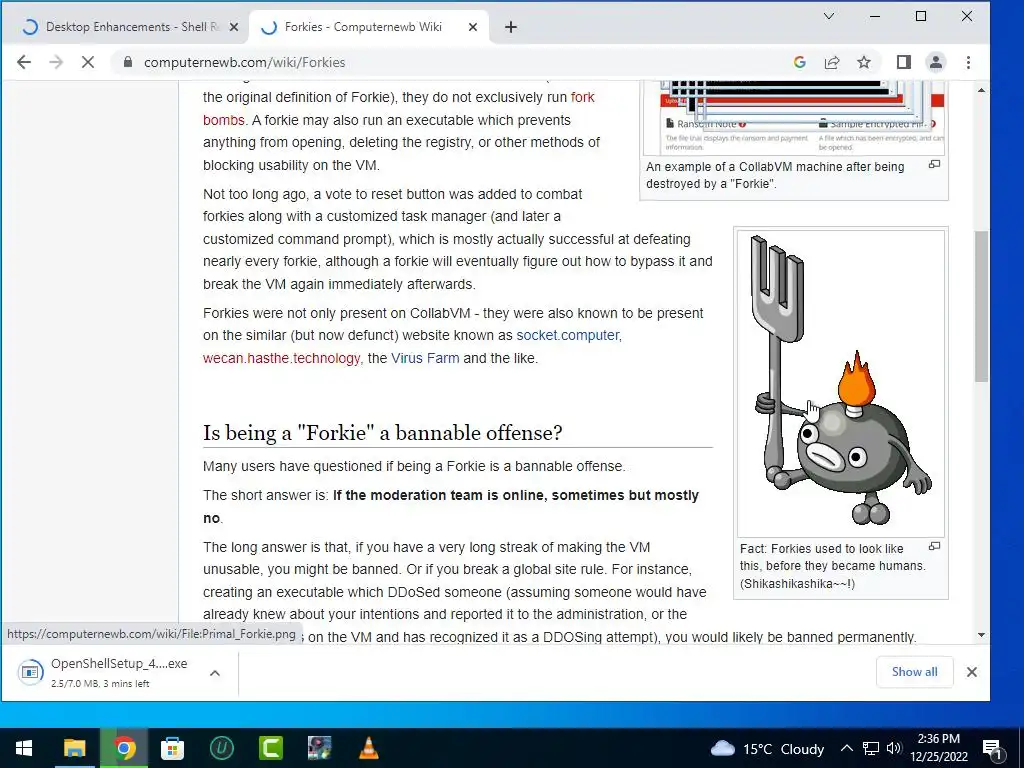Bookmark this page with the star
This screenshot has width=1024, height=768.
(864, 62)
